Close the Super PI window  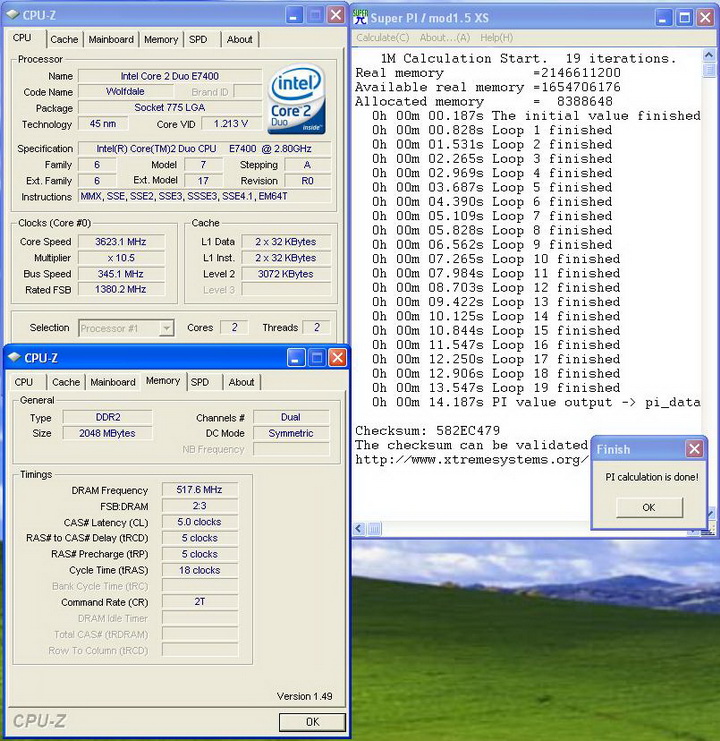[705, 18]
